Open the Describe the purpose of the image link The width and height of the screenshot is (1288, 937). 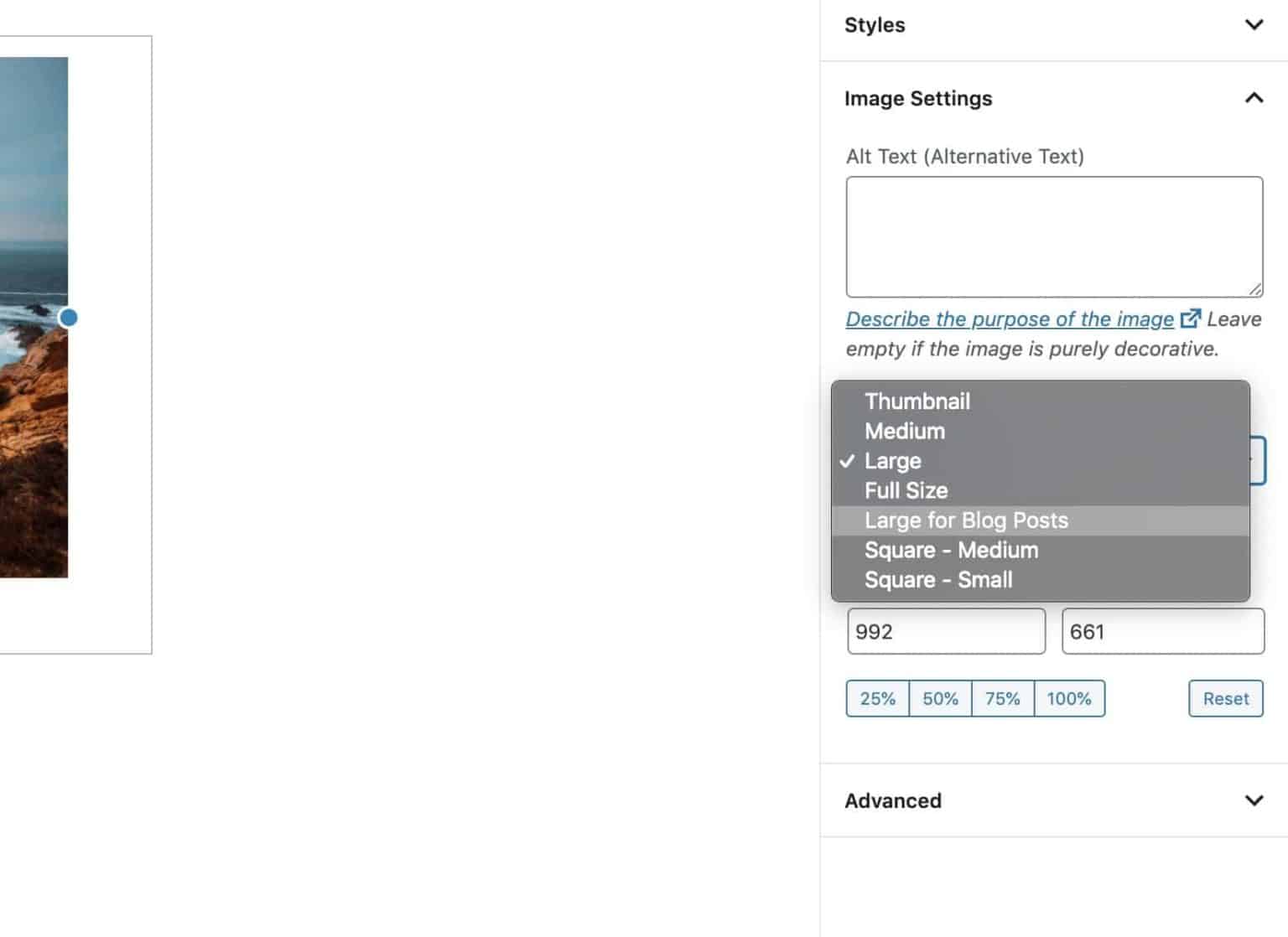click(x=1008, y=318)
